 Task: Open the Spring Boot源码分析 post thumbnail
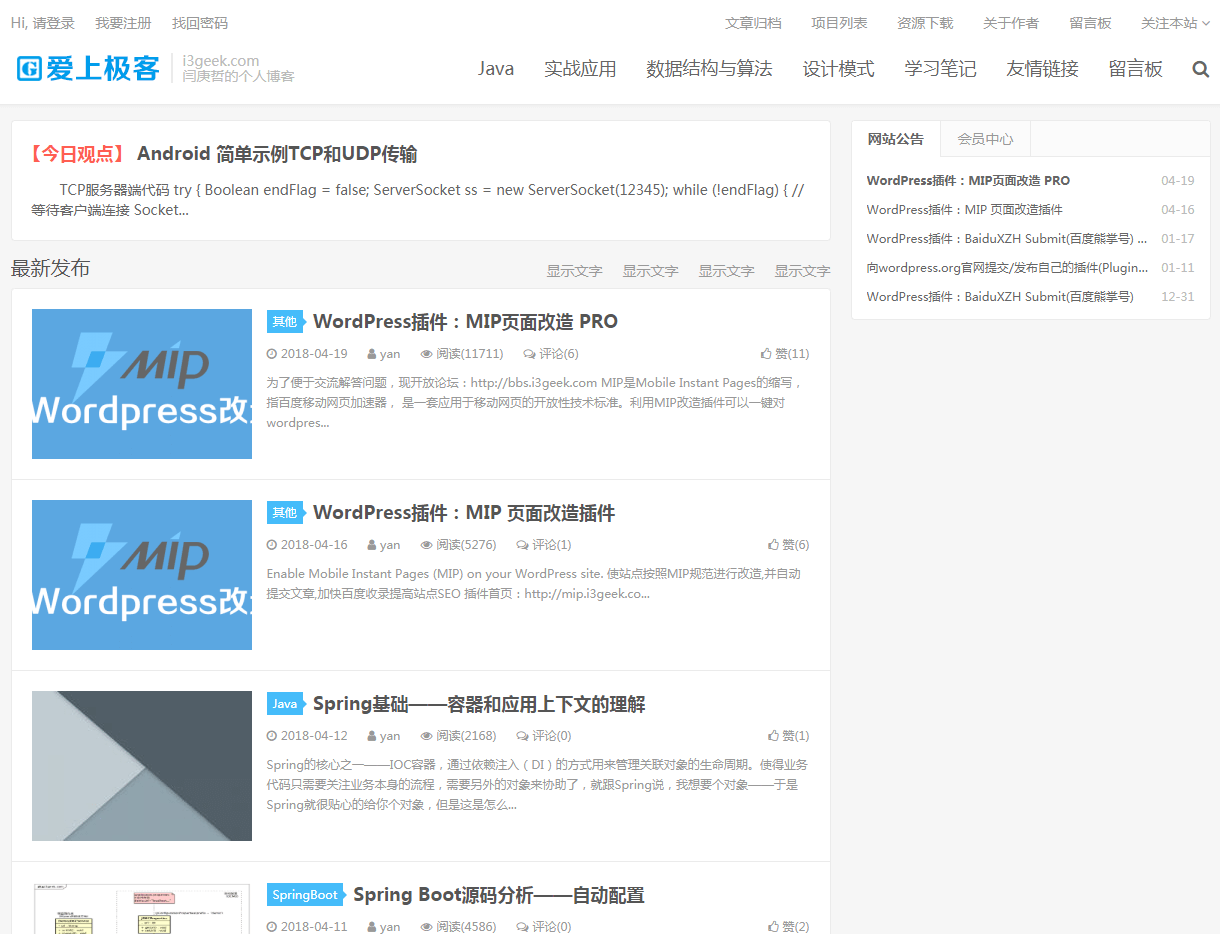[x=142, y=908]
